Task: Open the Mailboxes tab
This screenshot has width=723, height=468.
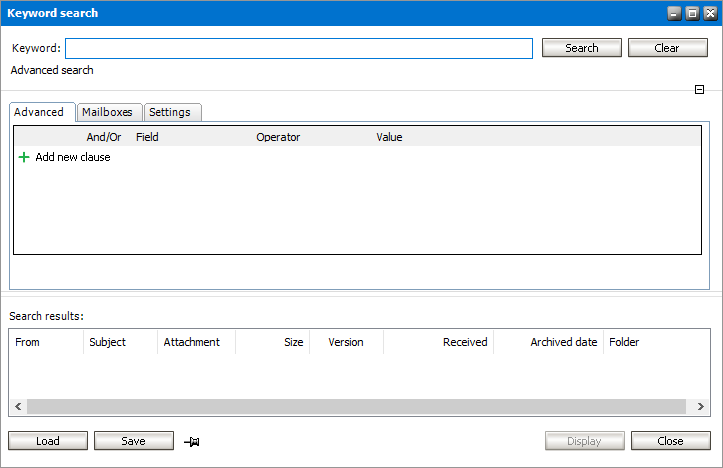Action: point(110,112)
